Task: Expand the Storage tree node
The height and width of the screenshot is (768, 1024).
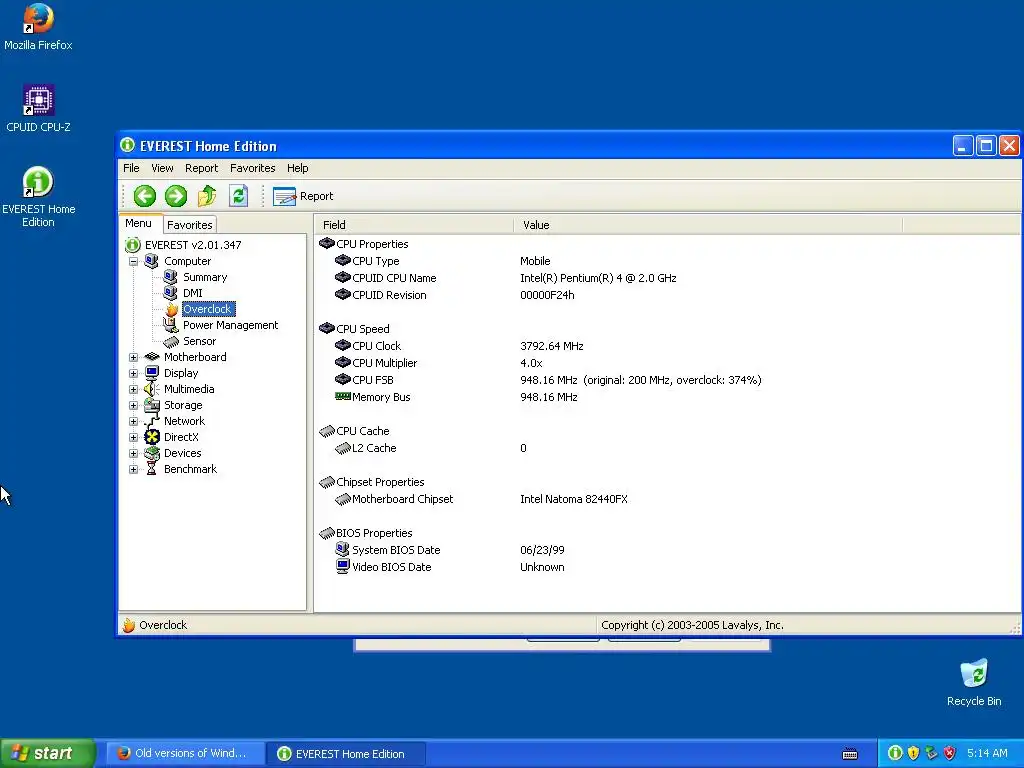Action: pyautogui.click(x=133, y=406)
